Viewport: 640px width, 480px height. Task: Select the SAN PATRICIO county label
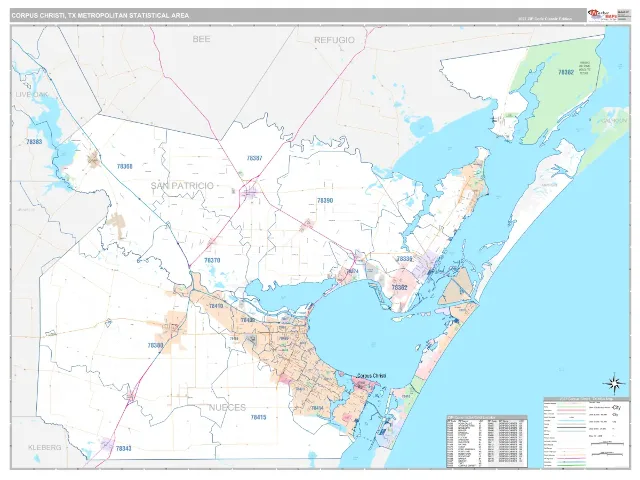pos(182,186)
